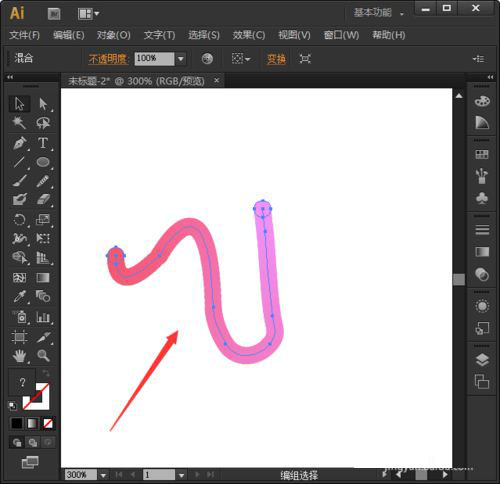Image resolution: width=500 pixels, height=484 pixels.
Task: Select the Hand tool
Action: [19, 356]
